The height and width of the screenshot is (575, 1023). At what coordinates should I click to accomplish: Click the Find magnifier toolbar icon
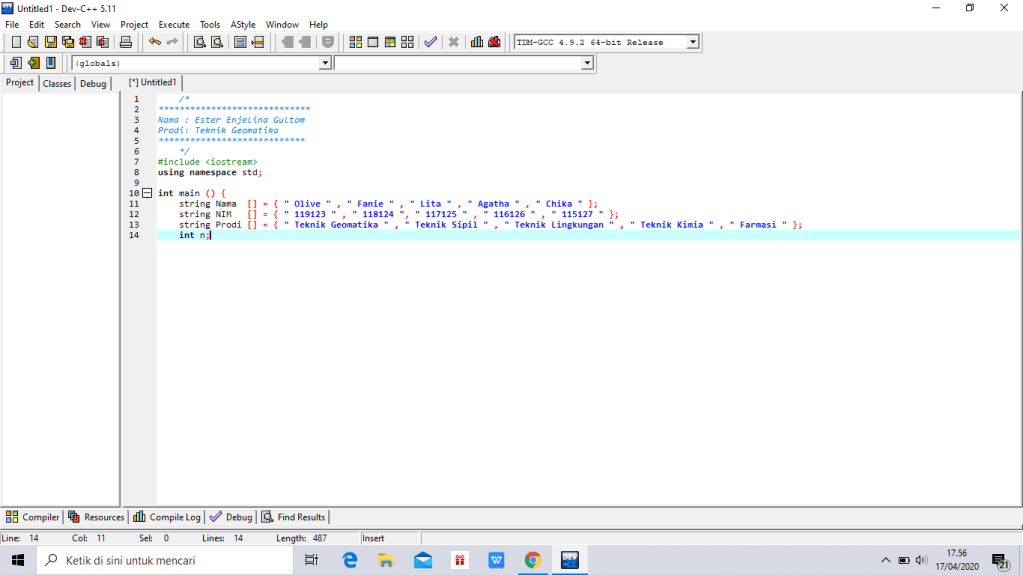click(x=200, y=42)
